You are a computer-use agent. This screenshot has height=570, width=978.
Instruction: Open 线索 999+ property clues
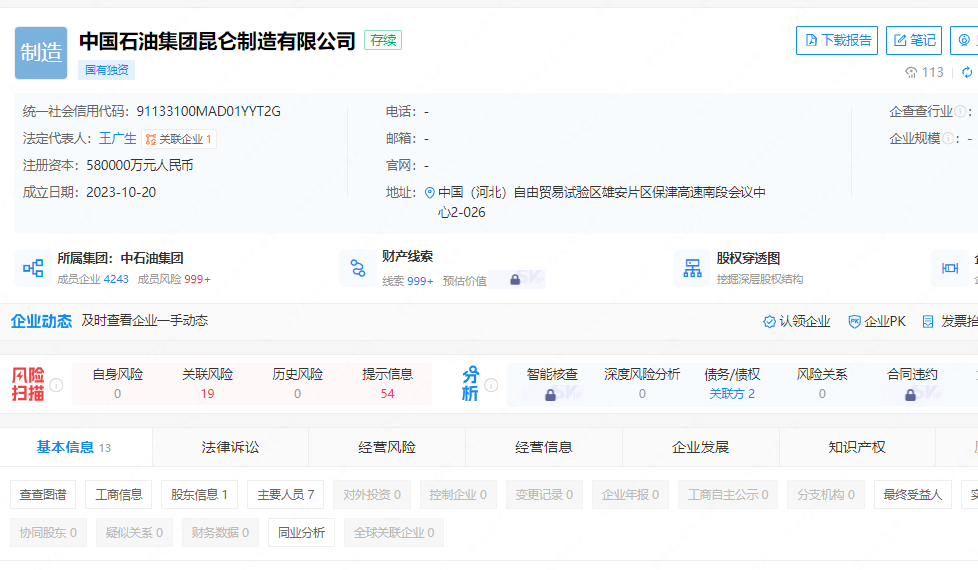coord(408,281)
